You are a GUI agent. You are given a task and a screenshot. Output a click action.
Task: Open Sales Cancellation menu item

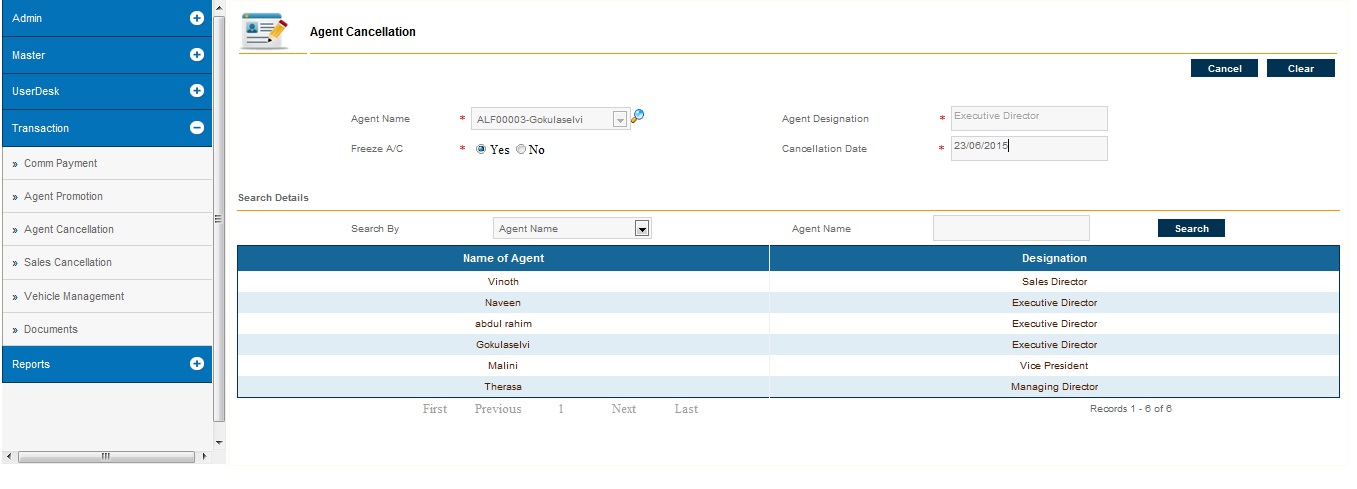(x=67, y=262)
